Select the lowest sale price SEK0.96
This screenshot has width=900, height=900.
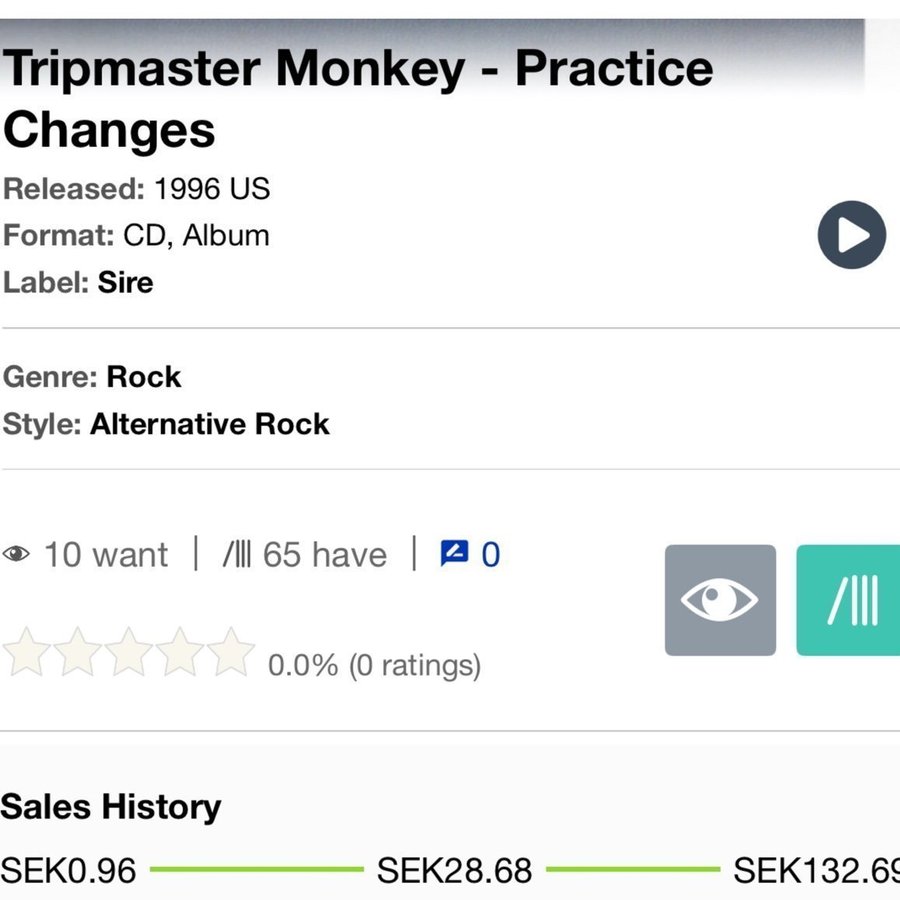point(69,870)
